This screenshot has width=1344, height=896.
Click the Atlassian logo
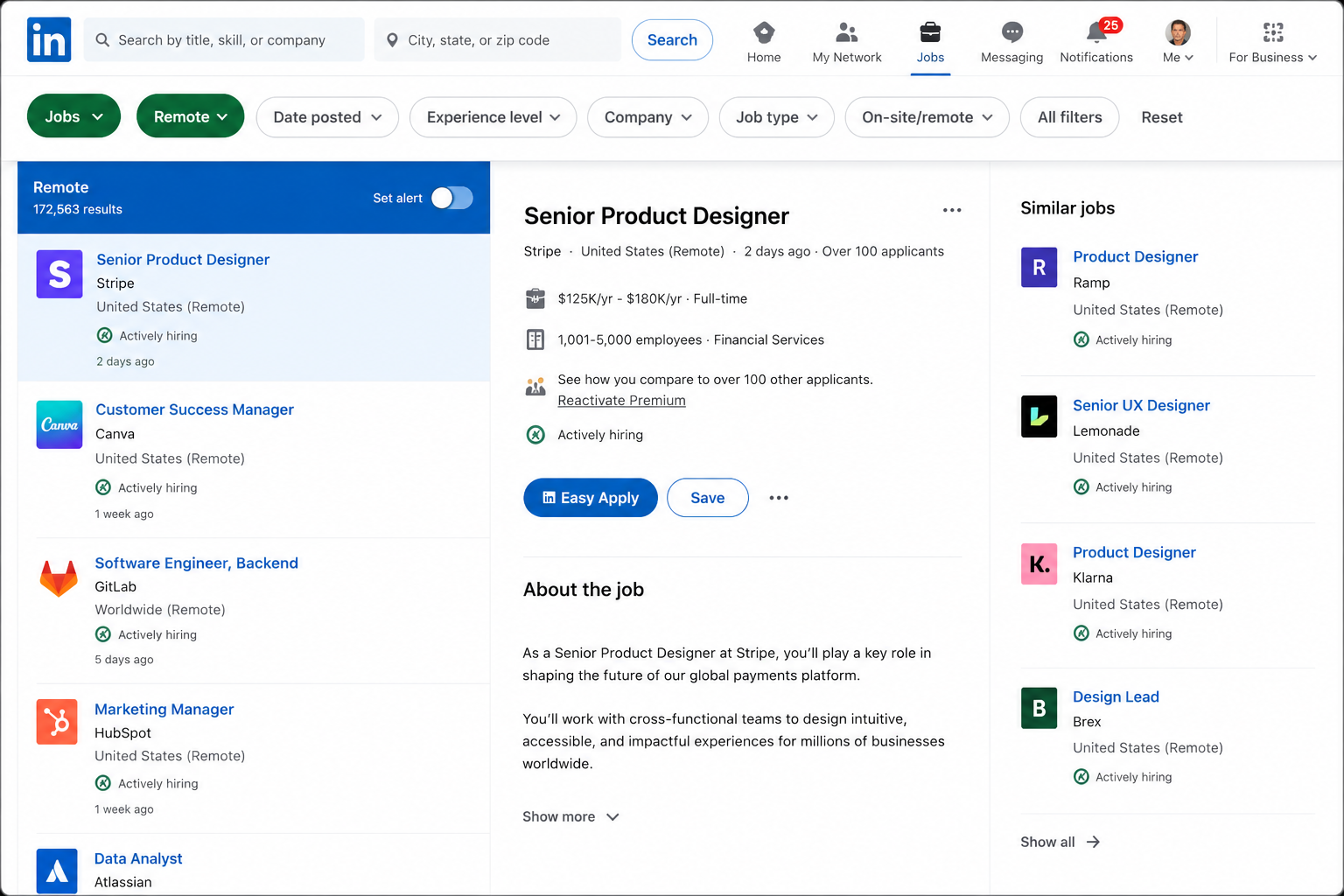click(57, 871)
